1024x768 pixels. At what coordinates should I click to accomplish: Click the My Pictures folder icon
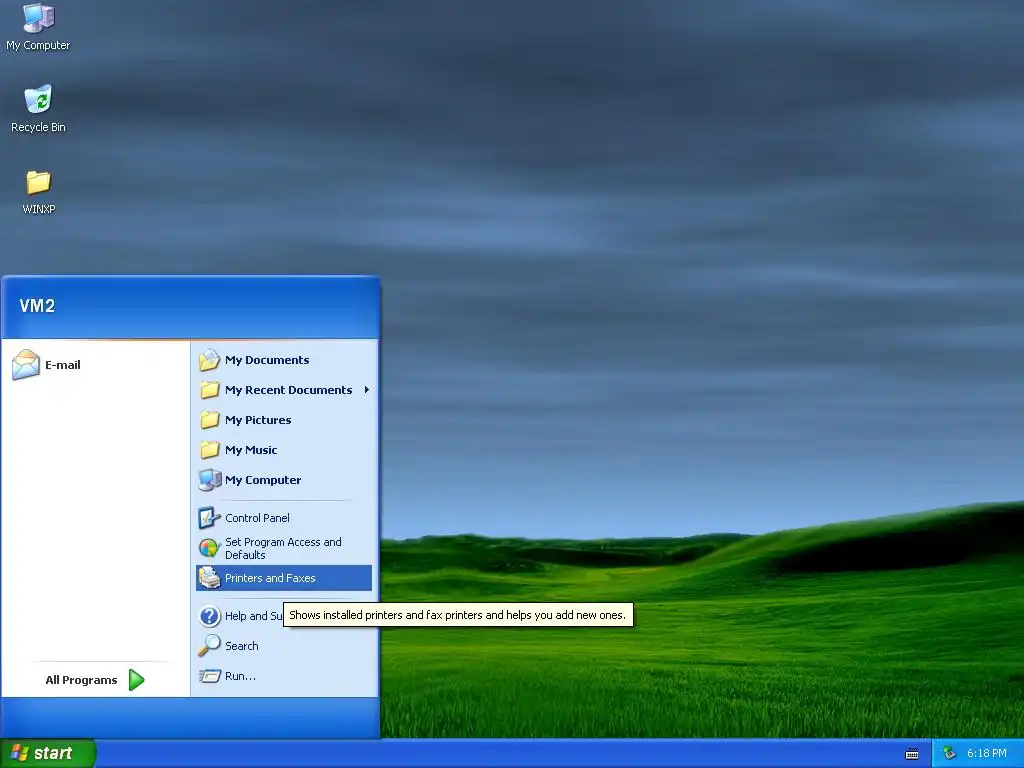click(210, 420)
